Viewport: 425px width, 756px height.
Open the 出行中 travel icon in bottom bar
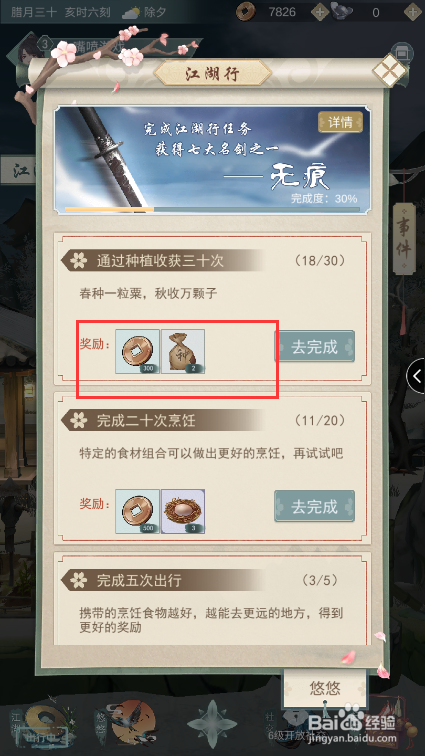point(45,724)
